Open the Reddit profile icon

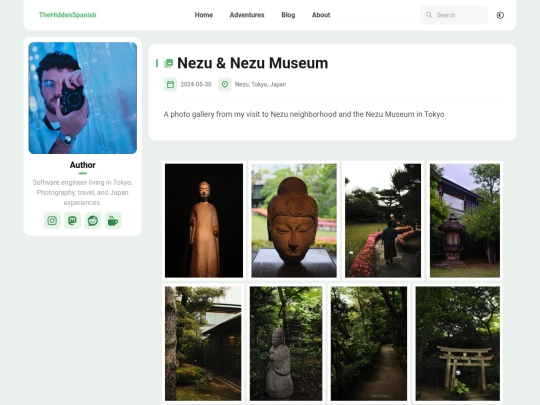93,220
